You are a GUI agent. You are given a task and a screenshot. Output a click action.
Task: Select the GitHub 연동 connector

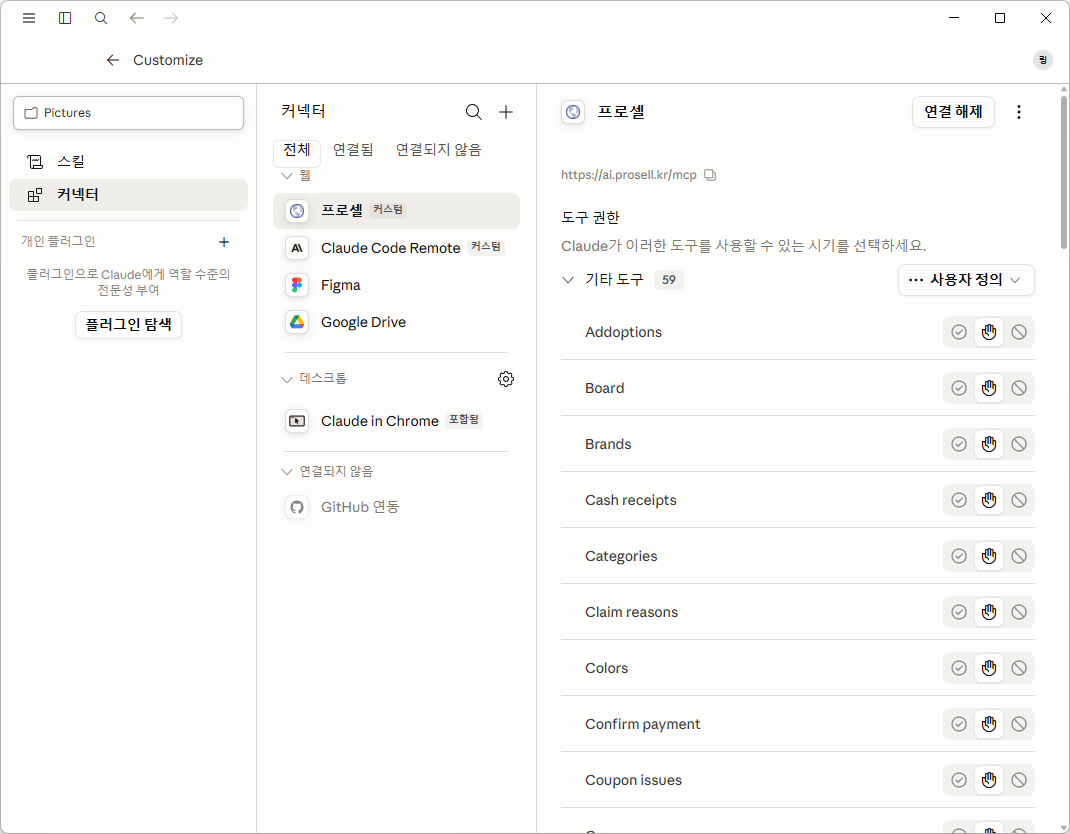point(396,507)
